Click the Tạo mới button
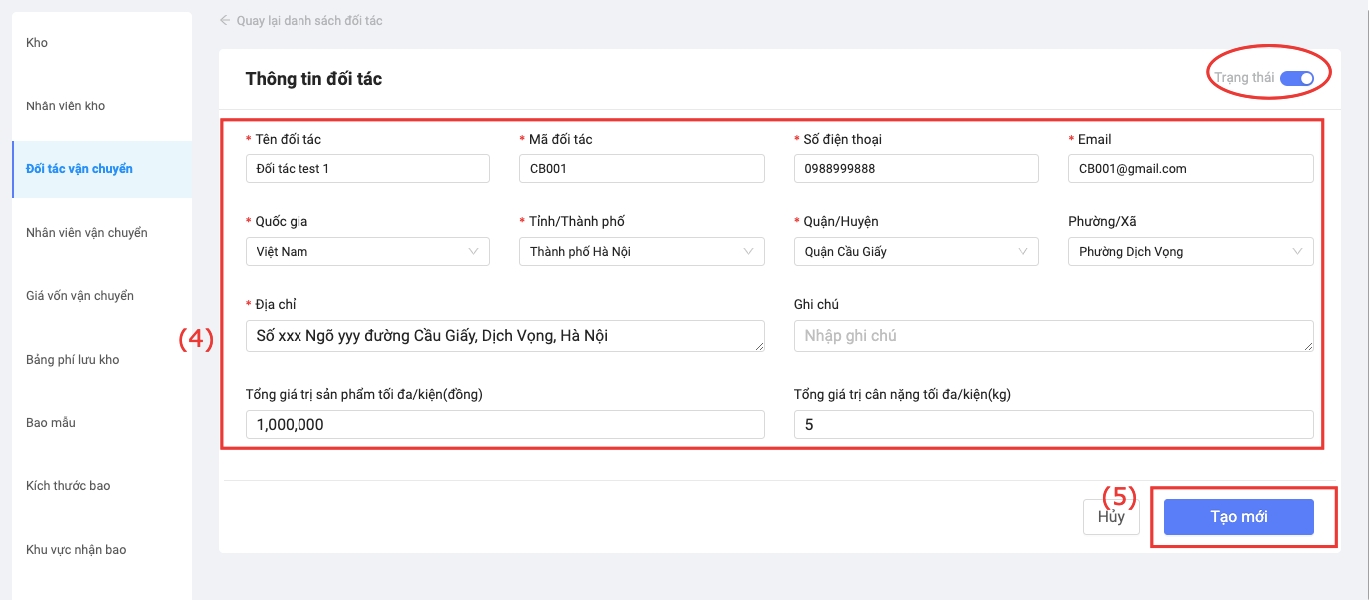This screenshot has width=1369, height=600. click(1238, 517)
